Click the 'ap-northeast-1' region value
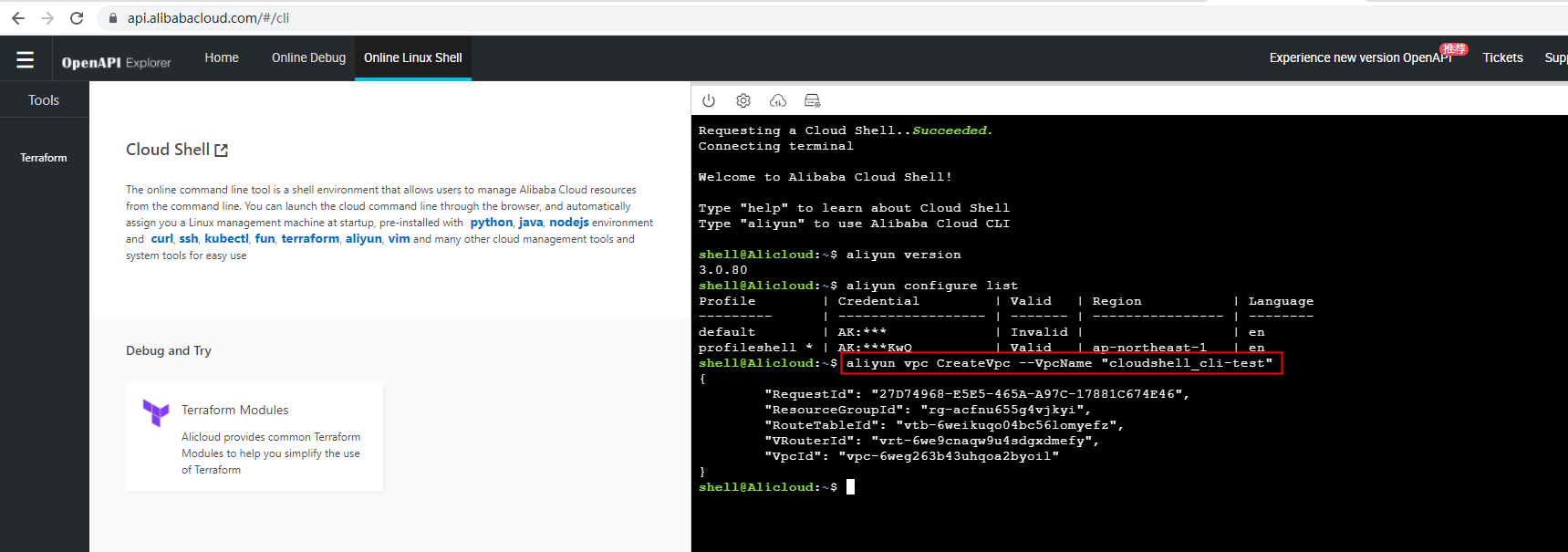Image resolution: width=1568 pixels, height=552 pixels. coord(1149,348)
